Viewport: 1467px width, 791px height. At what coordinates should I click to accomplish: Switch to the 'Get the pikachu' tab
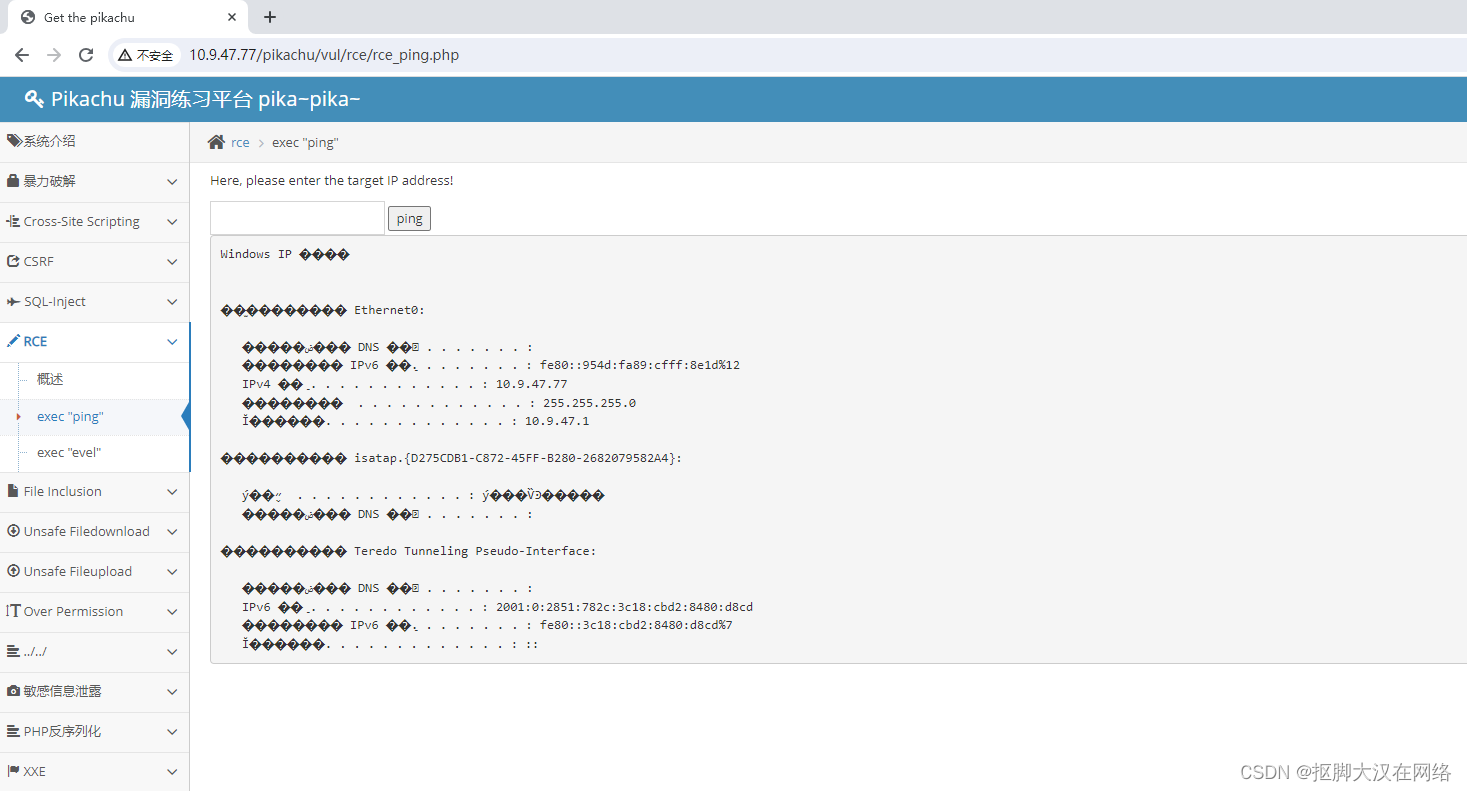pyautogui.click(x=127, y=17)
